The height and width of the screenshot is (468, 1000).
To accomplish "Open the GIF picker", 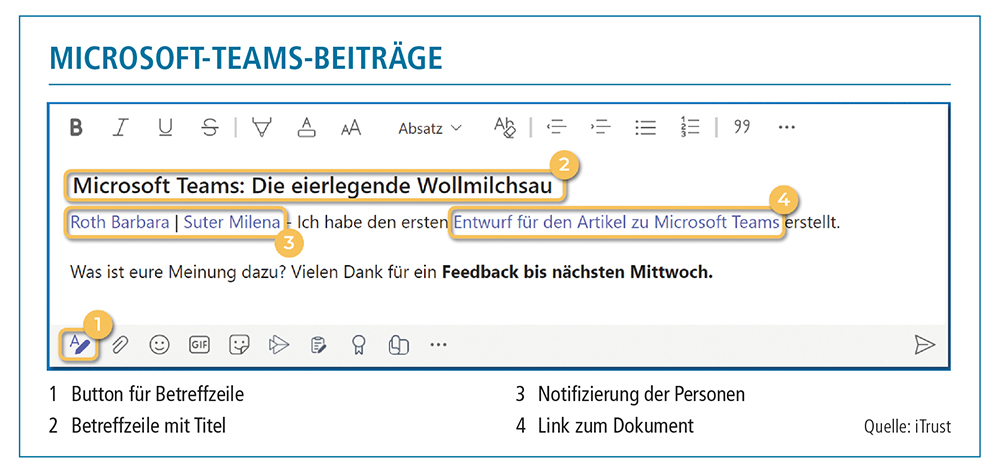I will point(199,345).
